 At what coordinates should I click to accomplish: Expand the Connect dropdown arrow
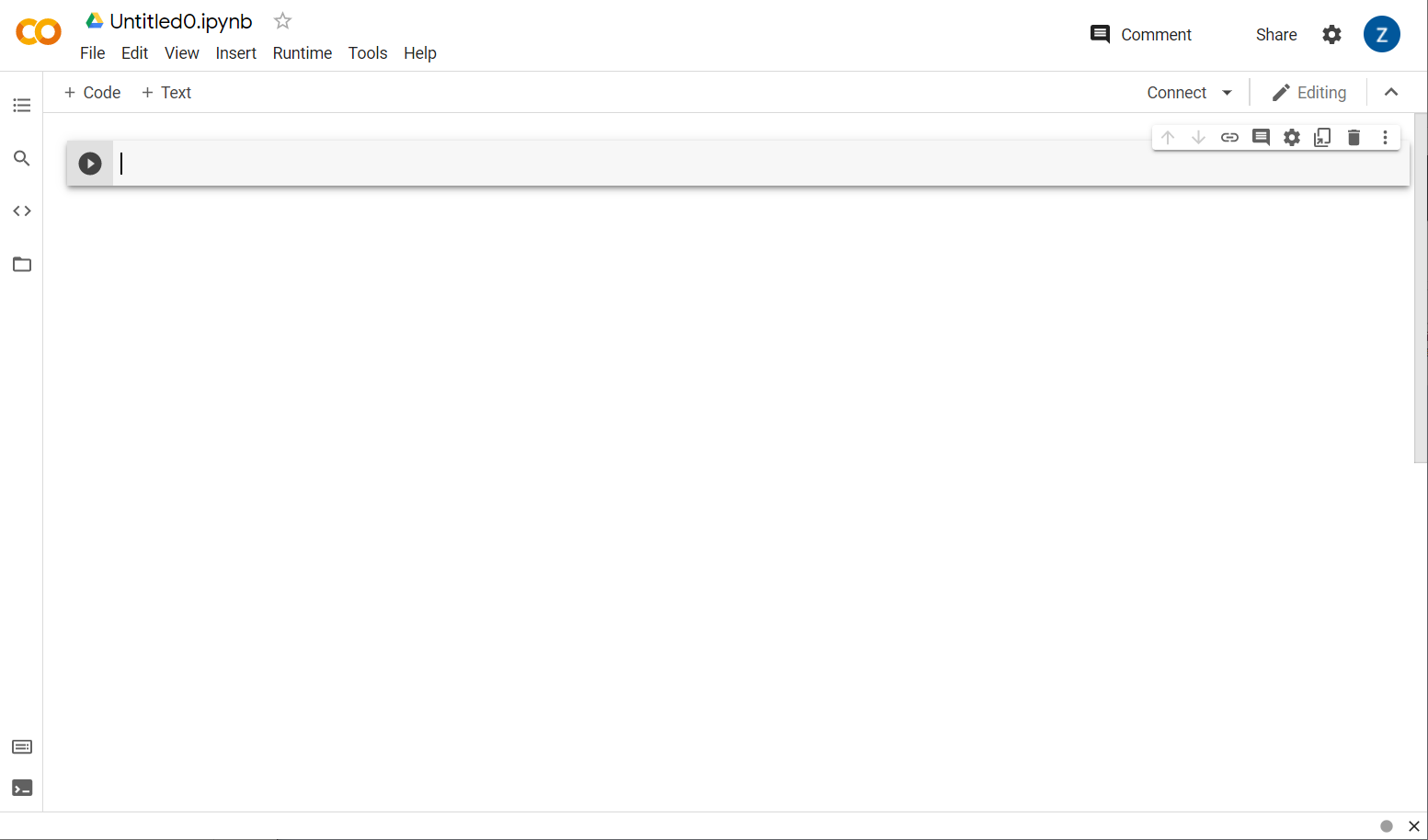pyautogui.click(x=1227, y=93)
